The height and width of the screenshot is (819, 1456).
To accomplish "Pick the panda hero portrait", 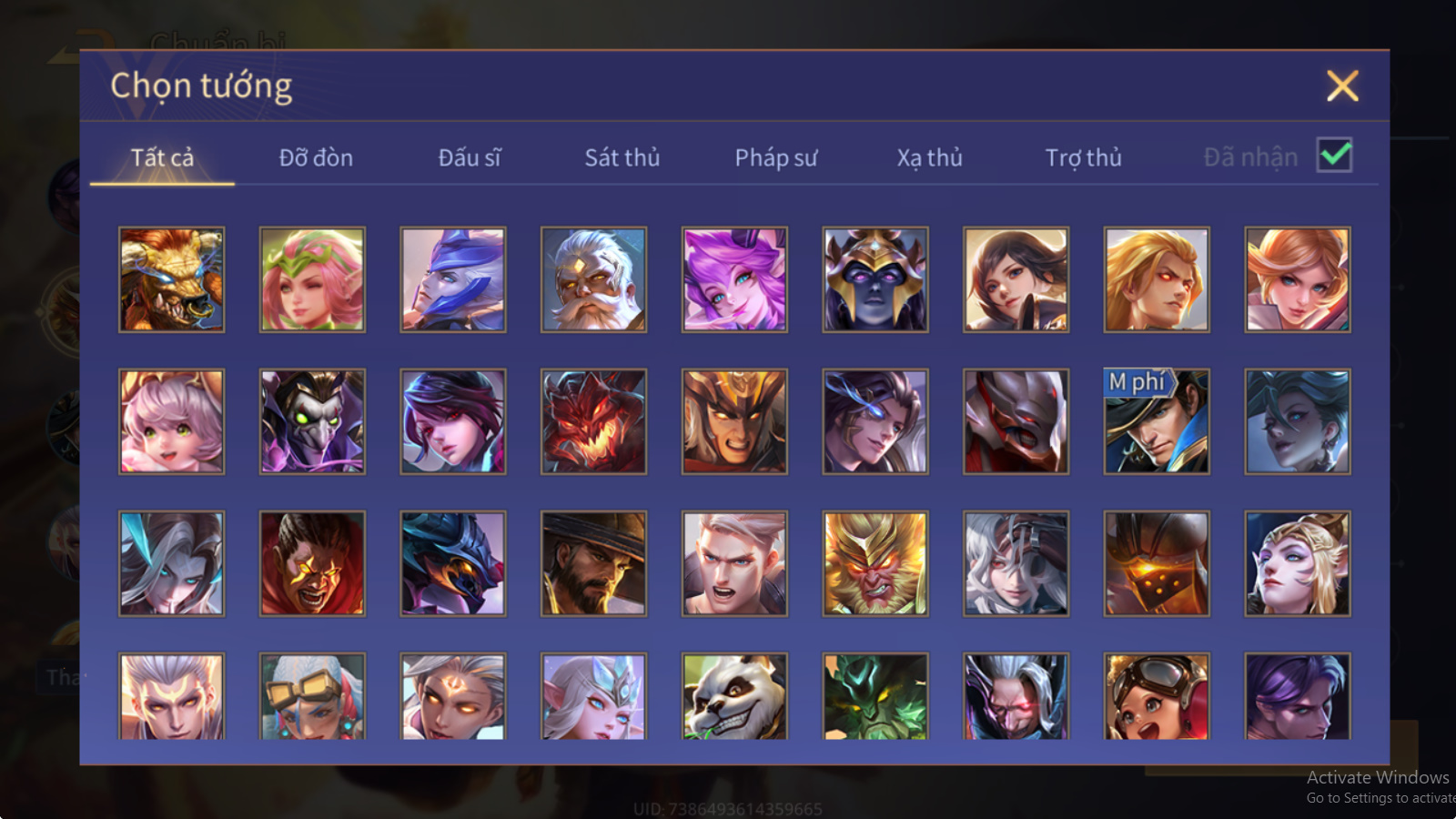I will [x=734, y=696].
